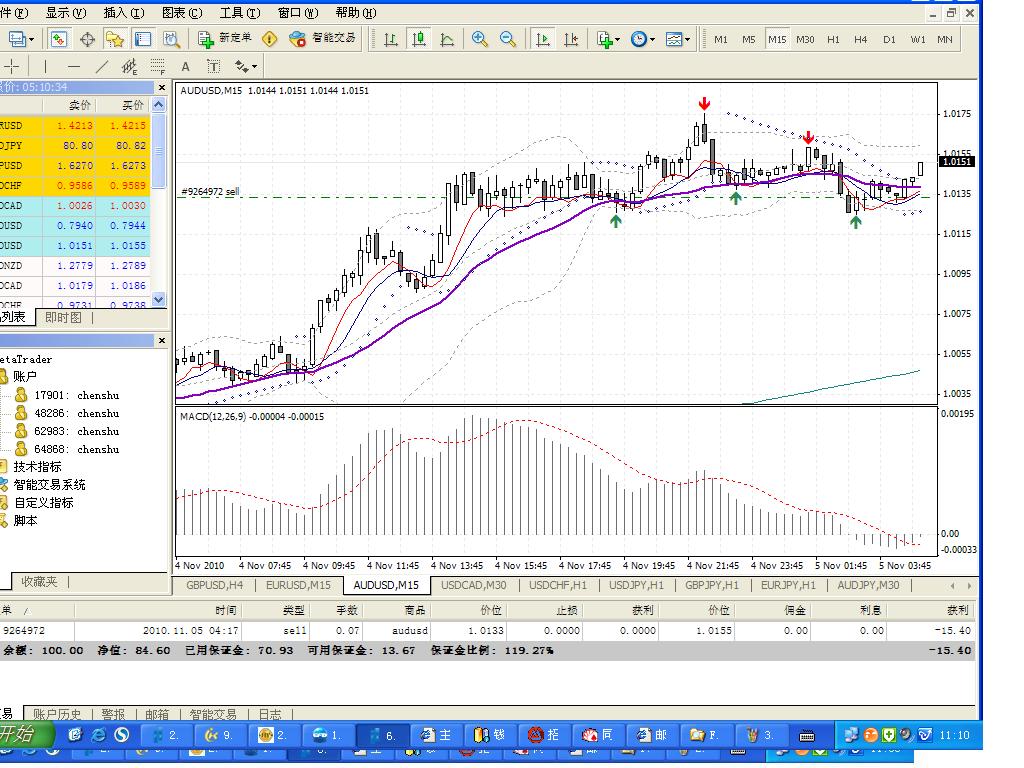Switch chart to line chart mode
The height and width of the screenshot is (768, 1024).
tap(447, 40)
